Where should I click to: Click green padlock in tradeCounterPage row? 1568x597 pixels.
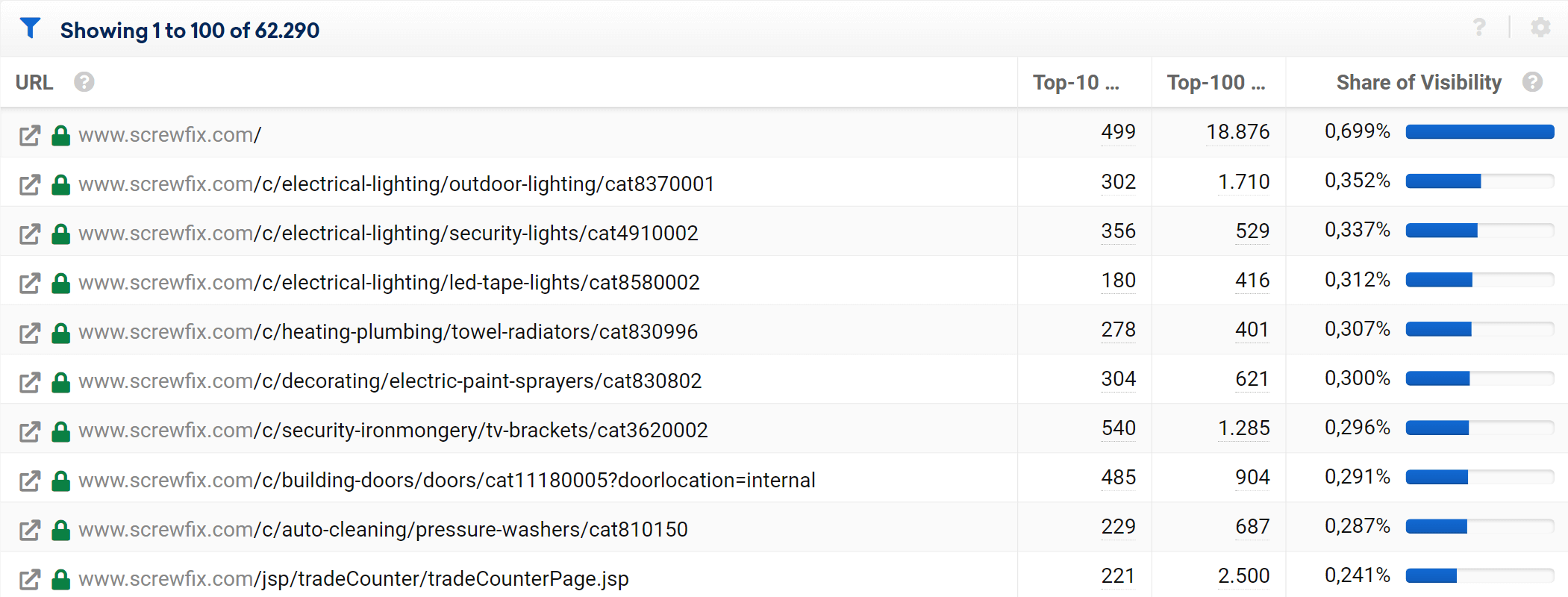pyautogui.click(x=60, y=579)
